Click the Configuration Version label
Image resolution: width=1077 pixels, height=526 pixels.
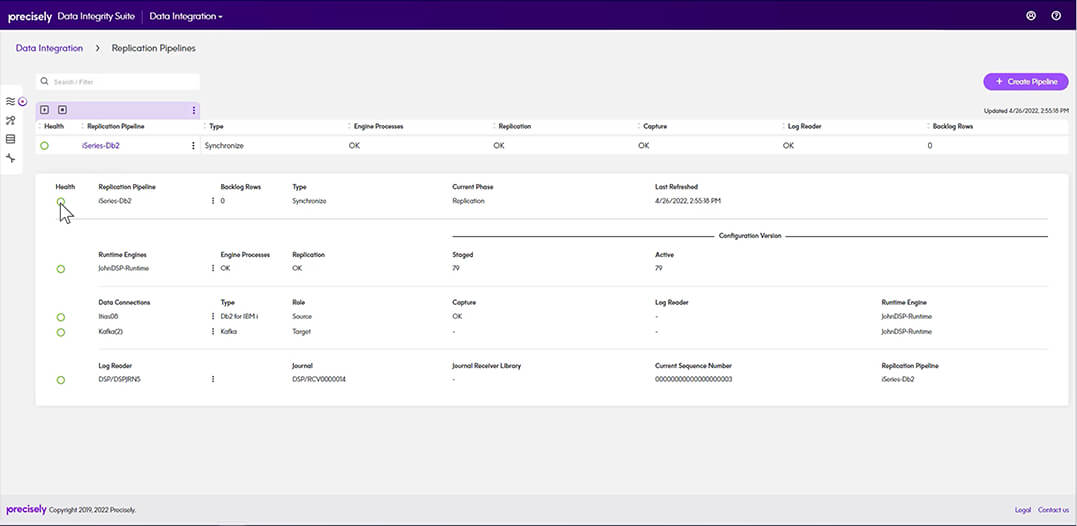(750, 236)
